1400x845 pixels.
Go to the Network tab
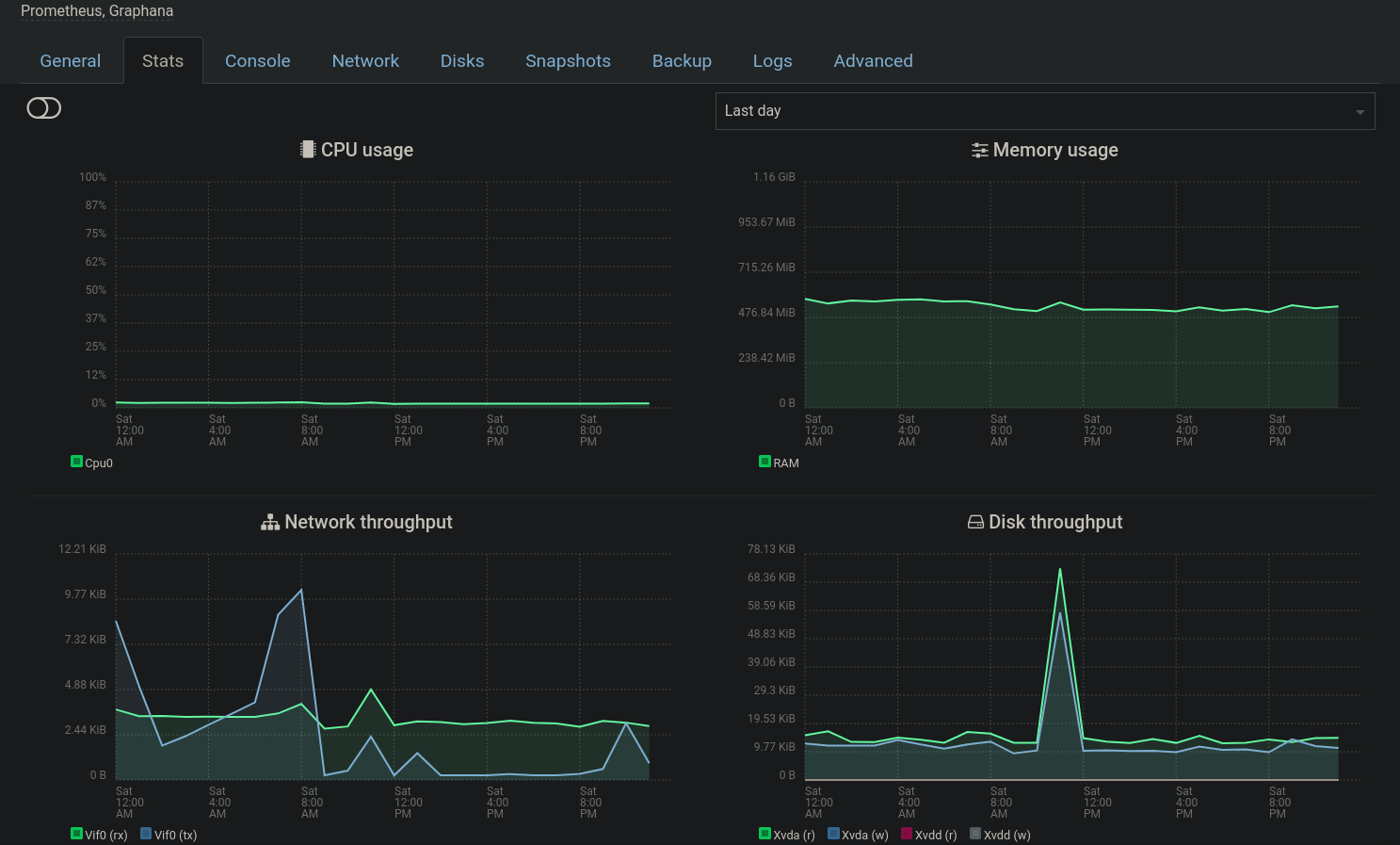365,61
